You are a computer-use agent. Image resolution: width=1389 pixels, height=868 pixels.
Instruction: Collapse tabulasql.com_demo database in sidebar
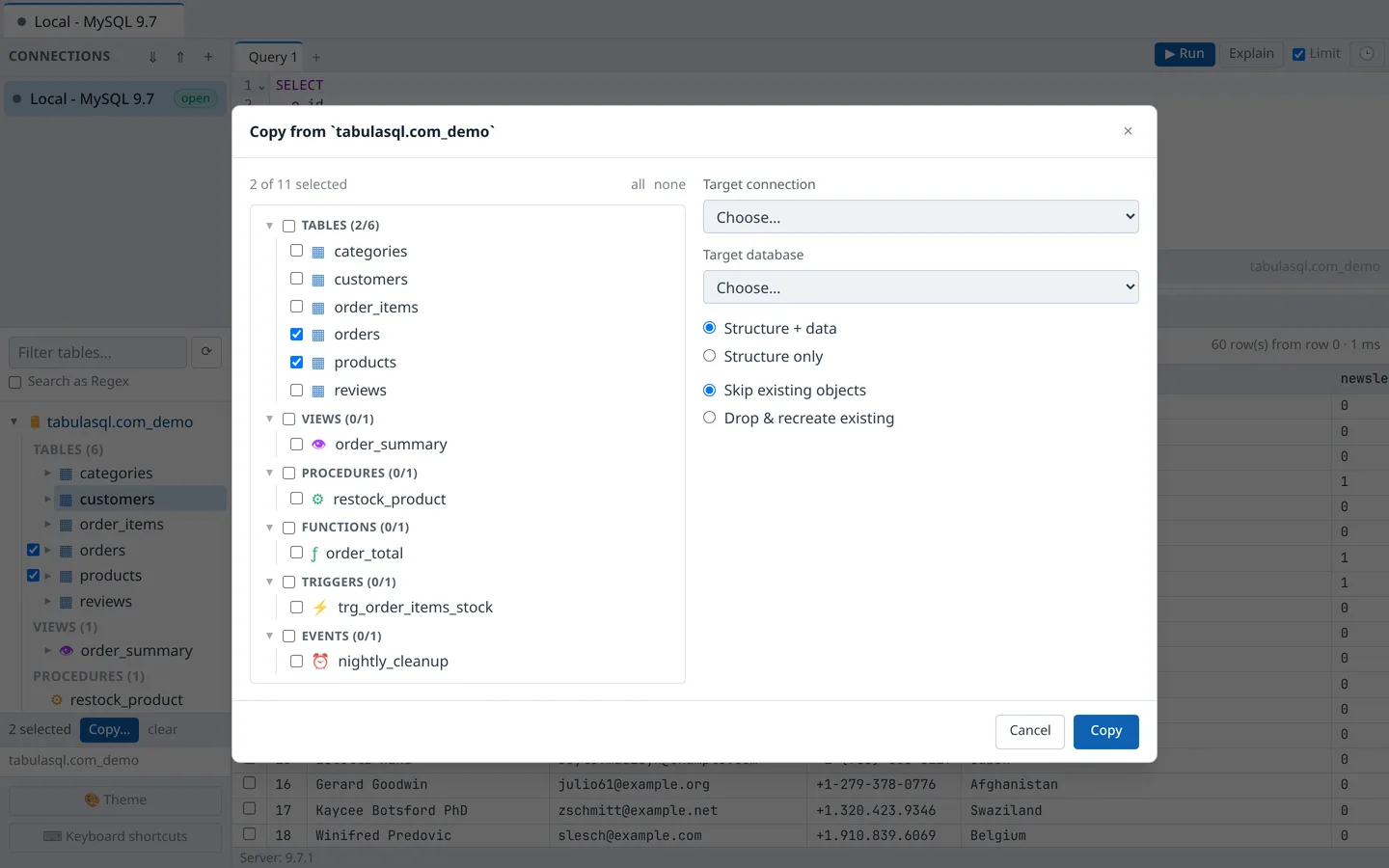coord(14,421)
